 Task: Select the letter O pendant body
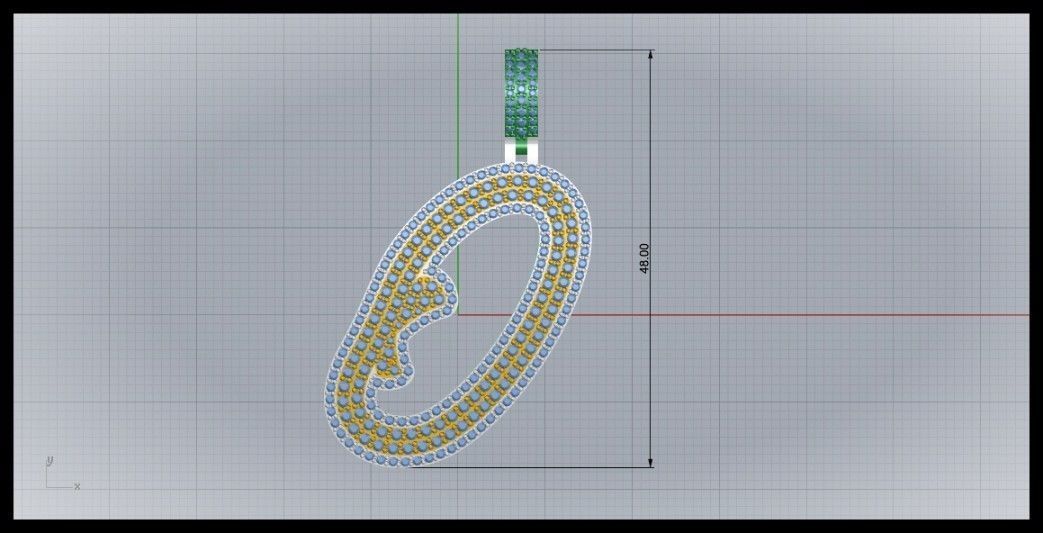[x=458, y=315]
